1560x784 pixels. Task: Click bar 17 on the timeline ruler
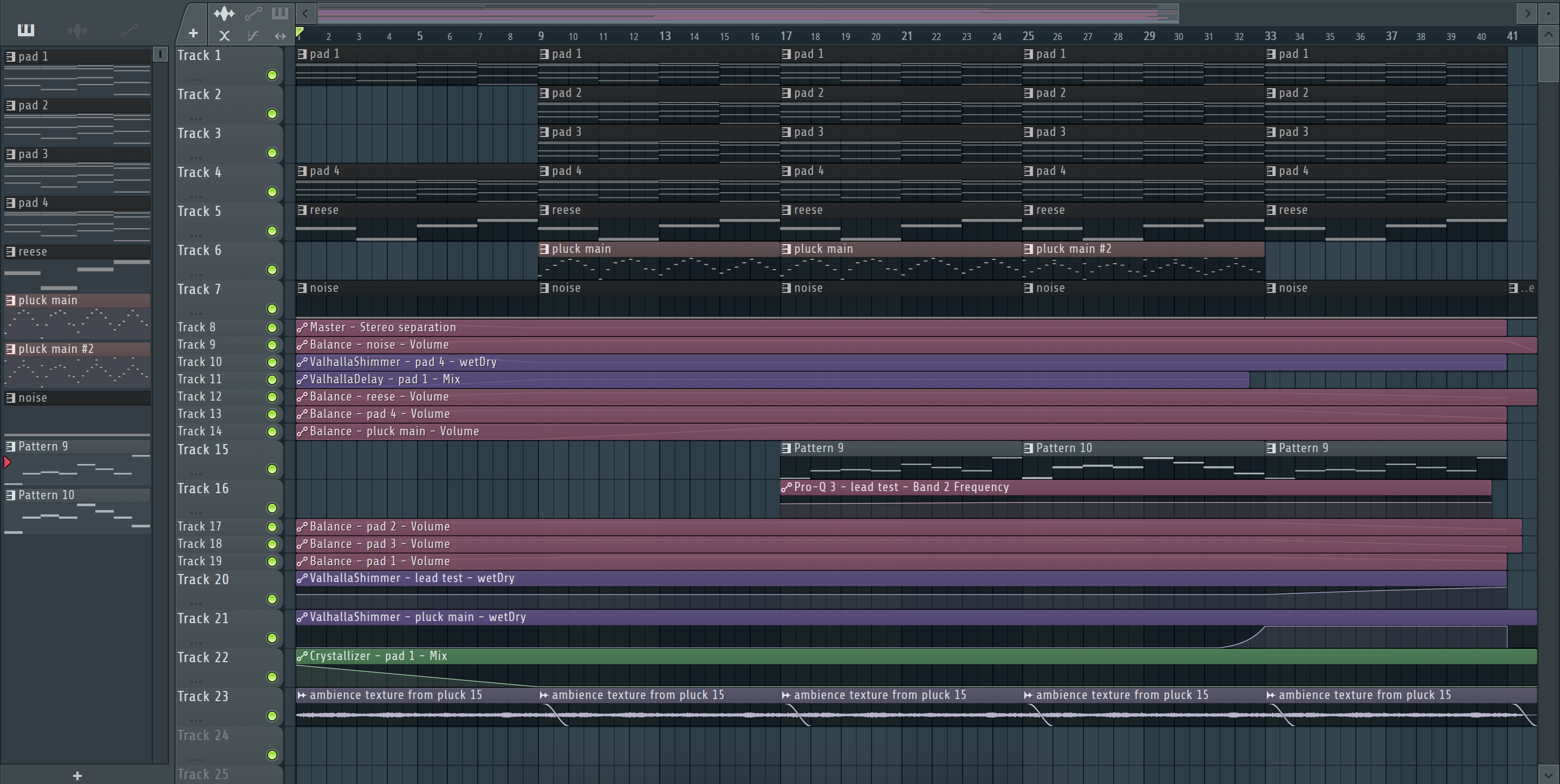[785, 36]
